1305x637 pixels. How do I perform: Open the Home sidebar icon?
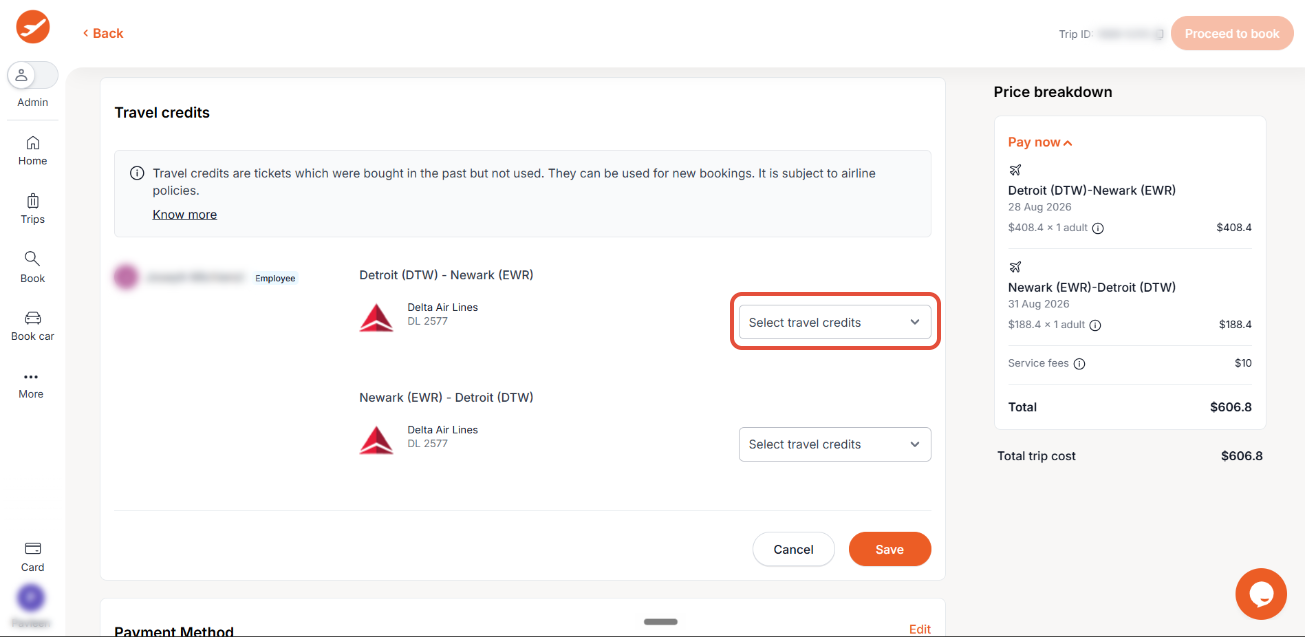pyautogui.click(x=33, y=142)
